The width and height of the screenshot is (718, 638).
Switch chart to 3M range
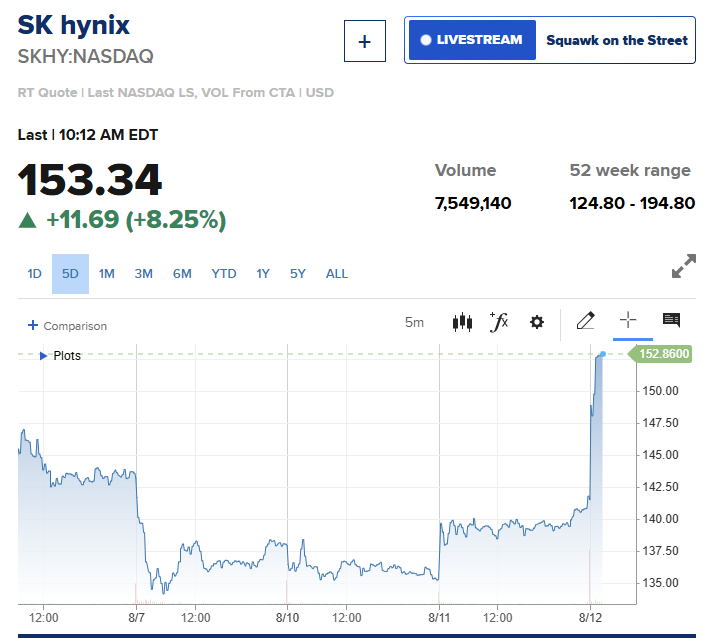tap(143, 274)
